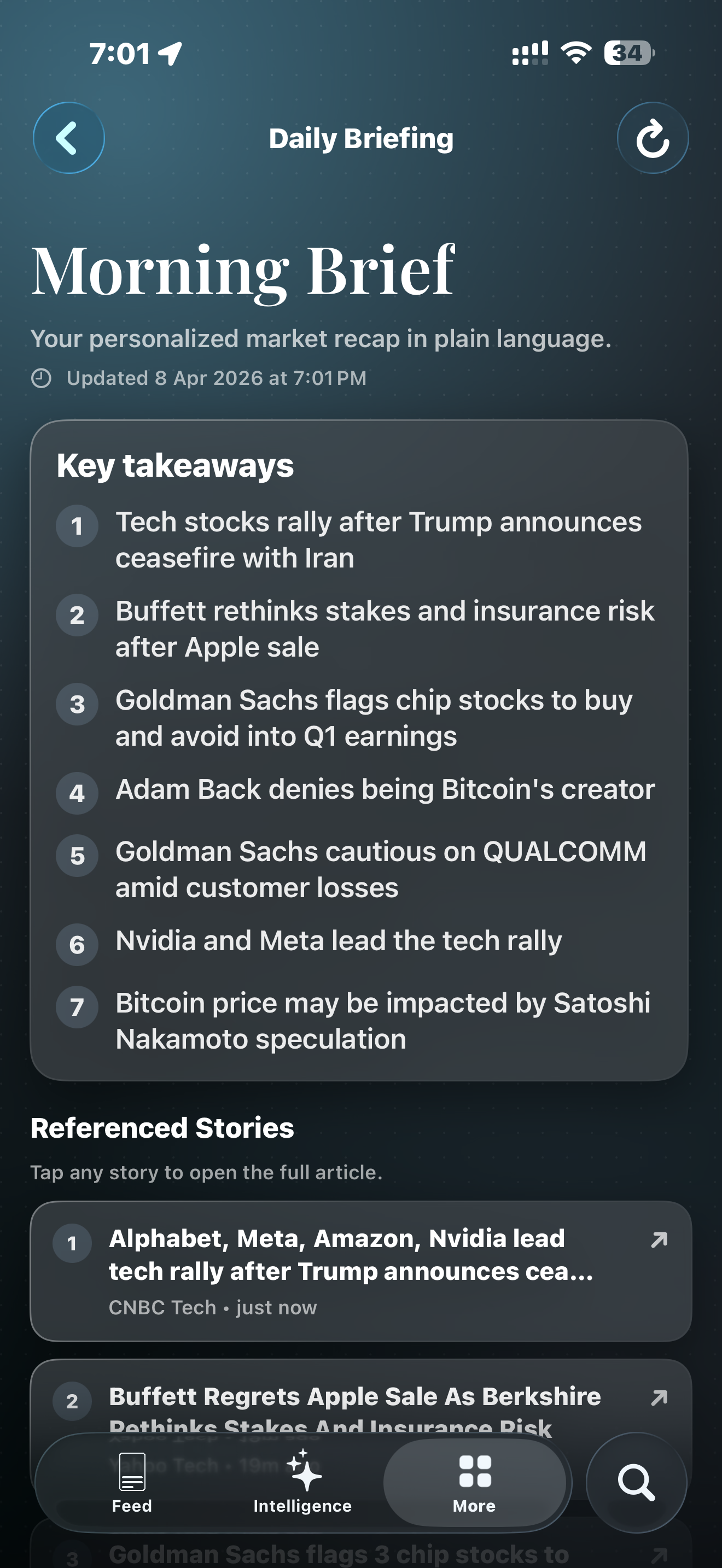722x1568 pixels.
Task: Tap the arrow icon on the Buffett story
Action: [659, 1397]
